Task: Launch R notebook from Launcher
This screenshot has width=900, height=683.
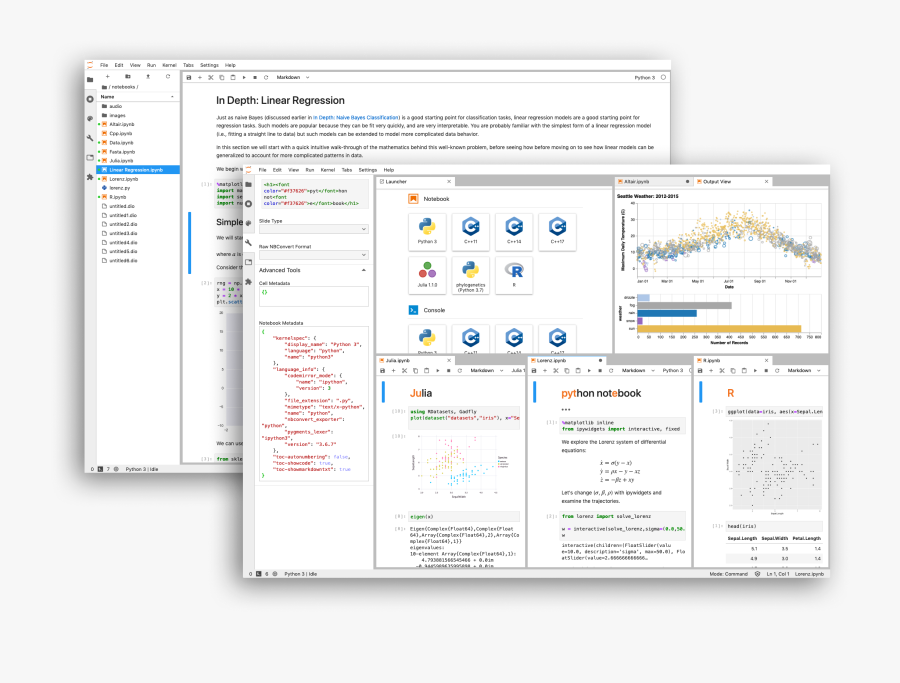Action: pos(514,275)
